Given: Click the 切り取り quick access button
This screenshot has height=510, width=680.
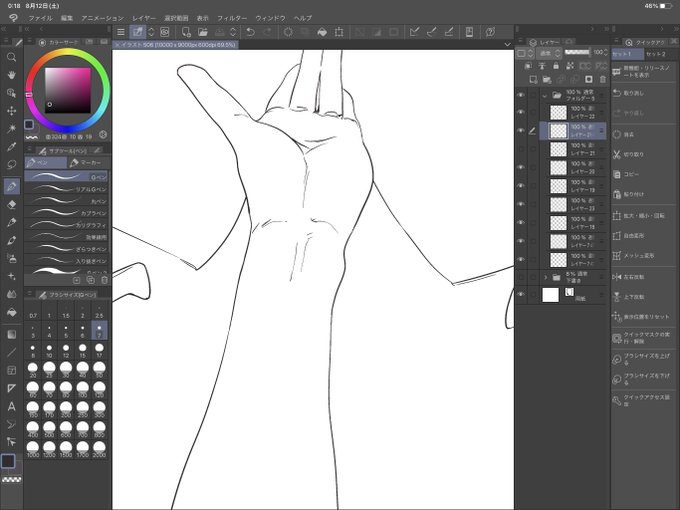Looking at the screenshot, I should [644, 154].
